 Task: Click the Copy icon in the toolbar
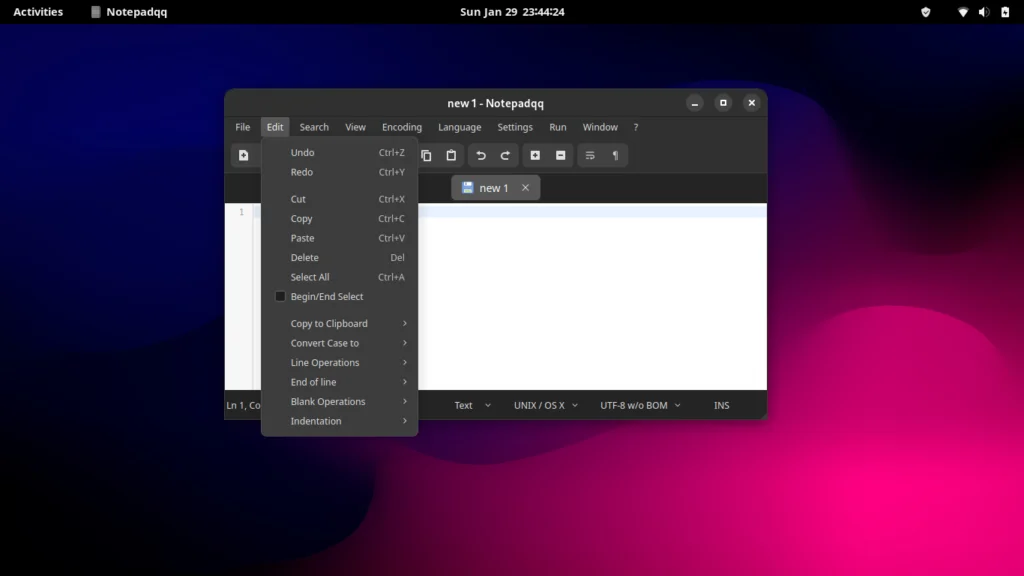click(x=426, y=155)
